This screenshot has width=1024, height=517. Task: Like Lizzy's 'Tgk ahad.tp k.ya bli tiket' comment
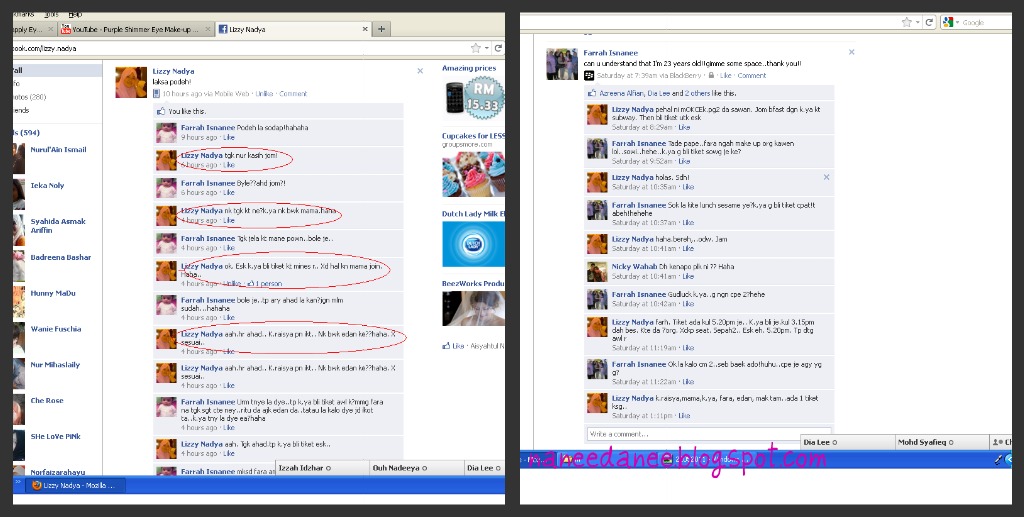[229, 454]
